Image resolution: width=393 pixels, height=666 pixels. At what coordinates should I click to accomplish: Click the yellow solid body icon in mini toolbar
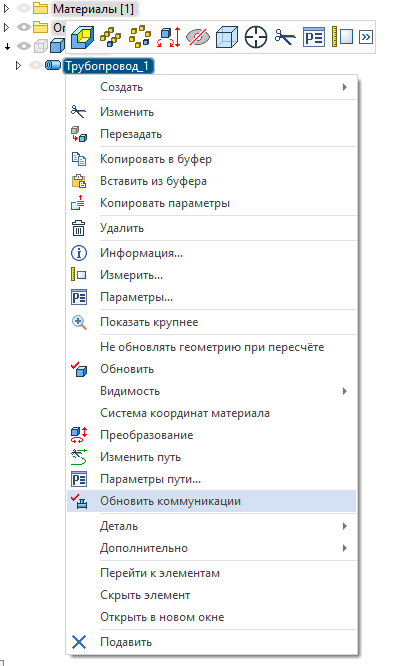coord(82,37)
